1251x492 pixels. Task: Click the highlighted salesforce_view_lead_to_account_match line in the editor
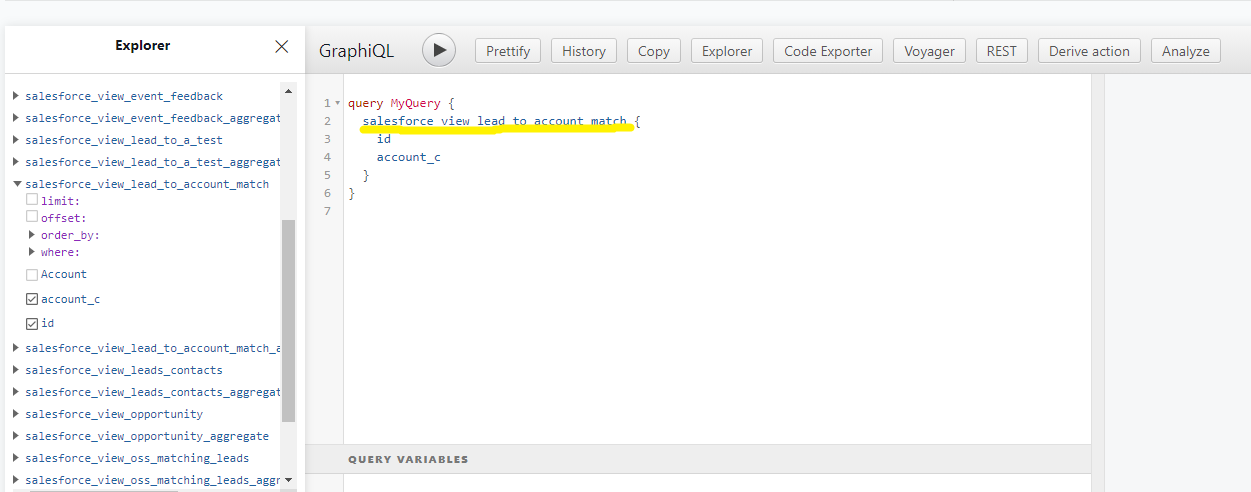click(x=495, y=121)
